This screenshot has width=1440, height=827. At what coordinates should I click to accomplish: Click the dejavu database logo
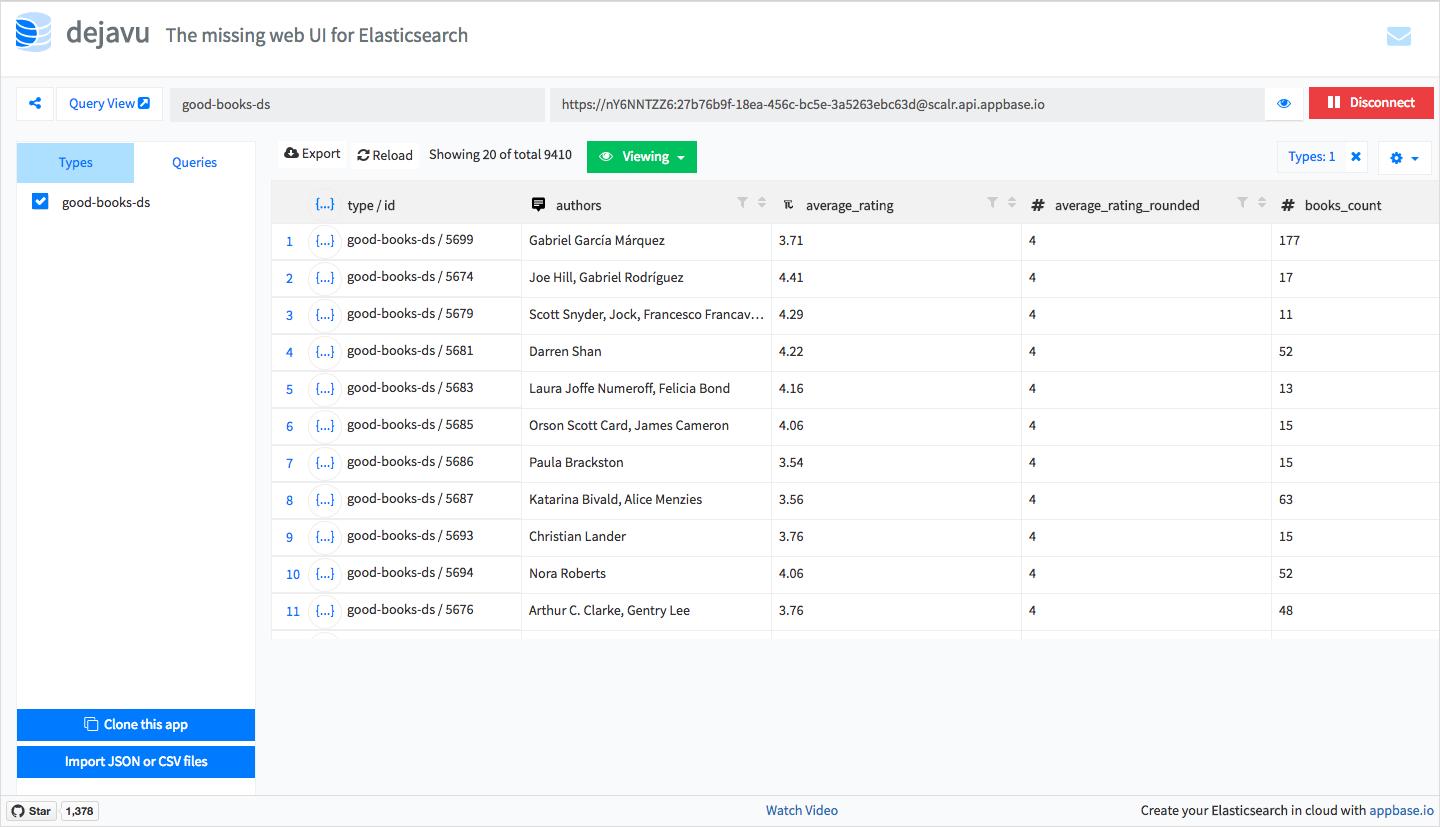(x=33, y=34)
